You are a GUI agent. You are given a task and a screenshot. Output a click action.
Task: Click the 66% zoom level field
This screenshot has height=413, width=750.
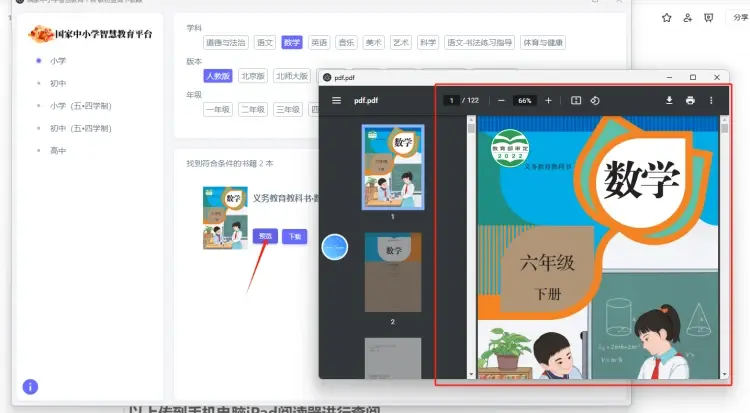tap(524, 100)
